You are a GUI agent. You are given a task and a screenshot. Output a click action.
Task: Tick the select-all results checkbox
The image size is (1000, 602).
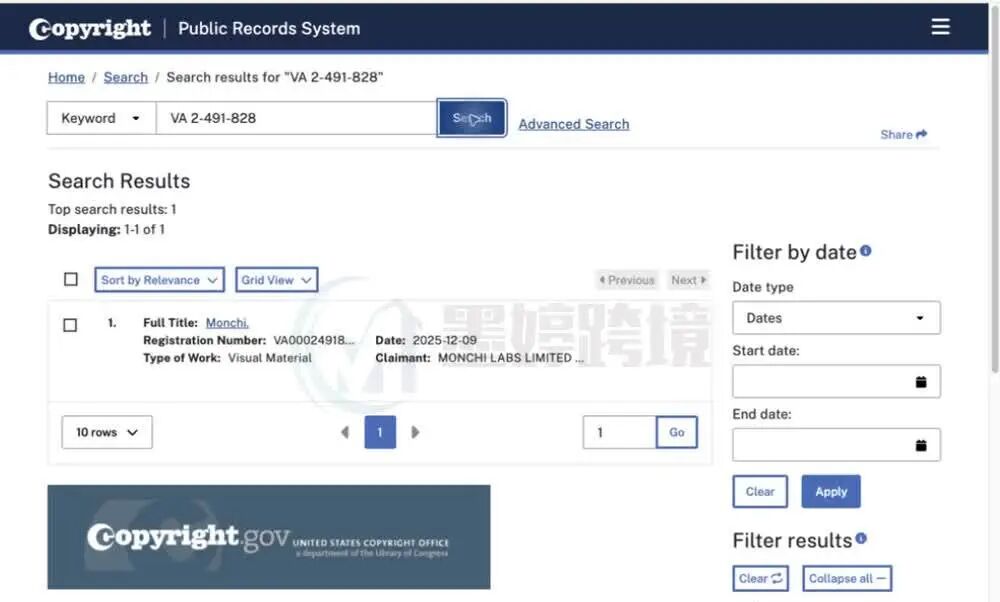(71, 279)
